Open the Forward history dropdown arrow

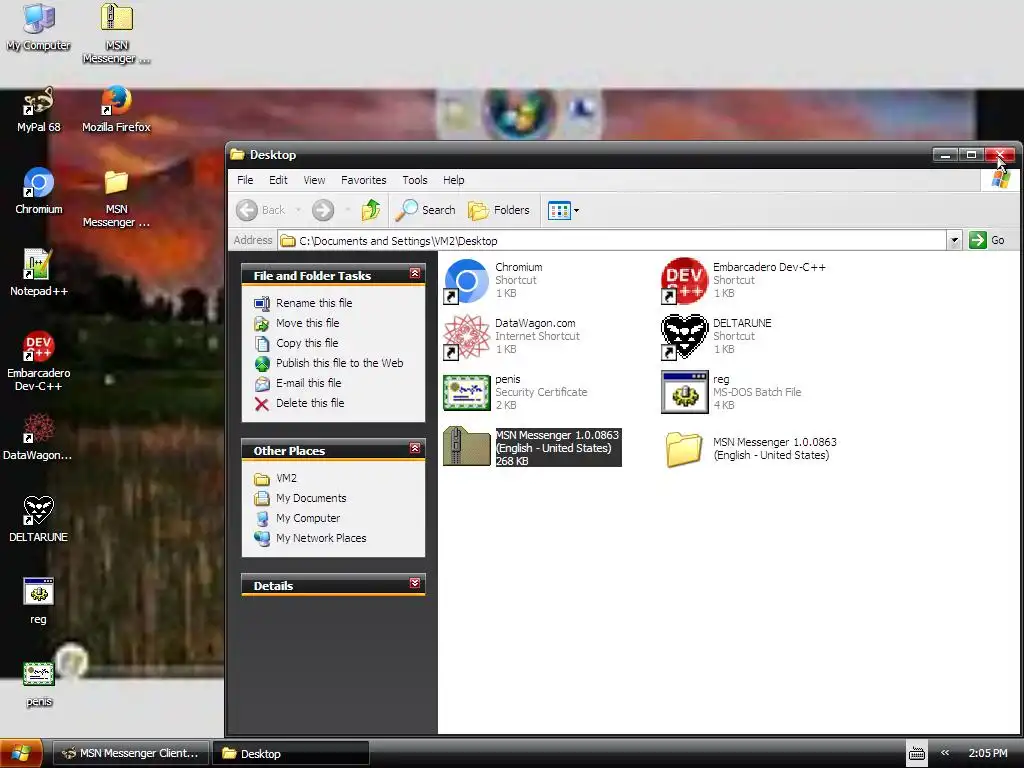(347, 210)
